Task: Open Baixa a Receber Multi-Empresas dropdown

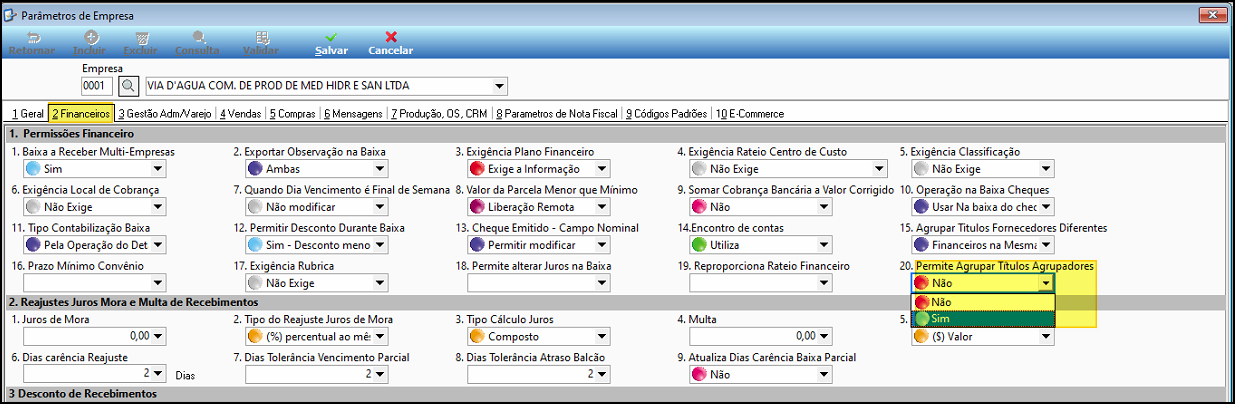Action: pyautogui.click(x=157, y=170)
